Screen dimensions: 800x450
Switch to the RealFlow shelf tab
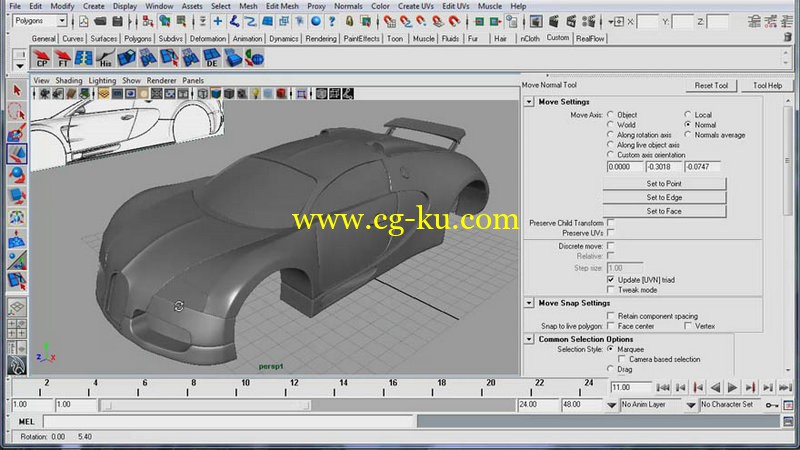click(590, 38)
